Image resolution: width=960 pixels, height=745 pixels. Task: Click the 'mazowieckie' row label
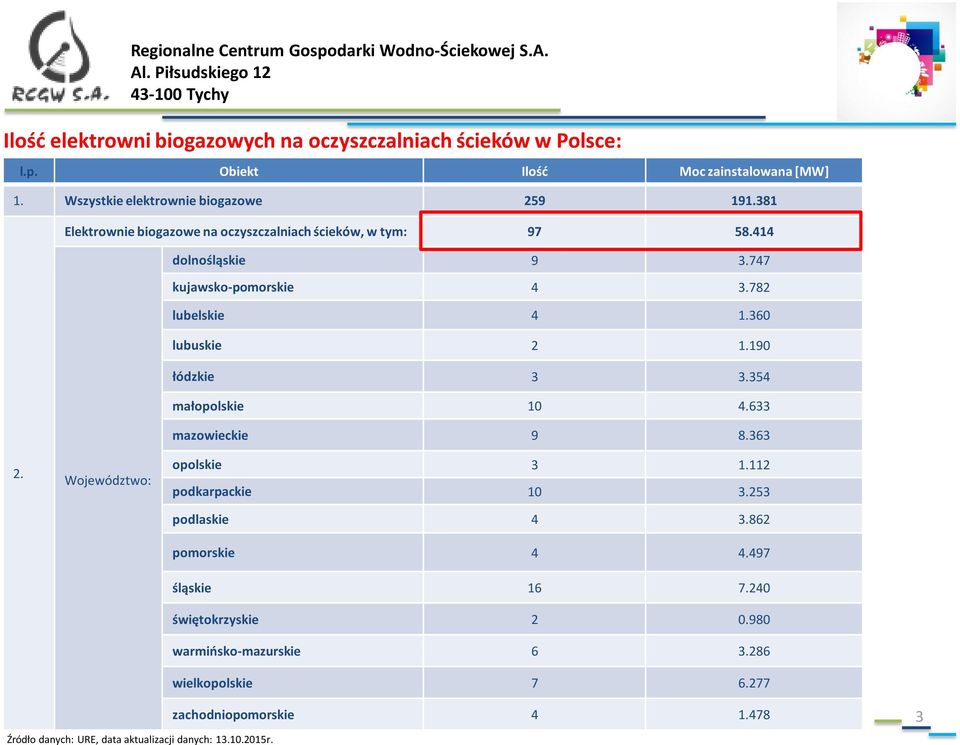click(x=210, y=436)
